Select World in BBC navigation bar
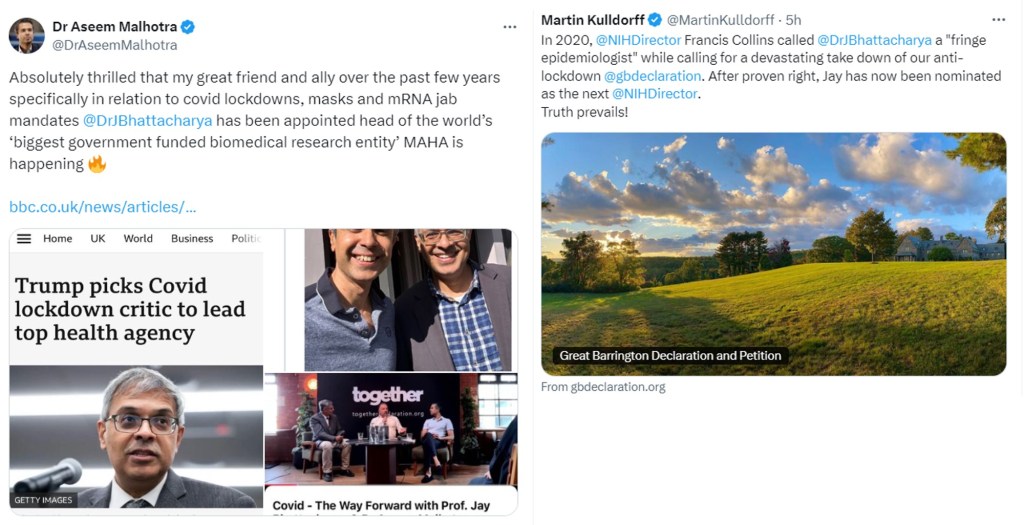1024x525 pixels. [138, 239]
